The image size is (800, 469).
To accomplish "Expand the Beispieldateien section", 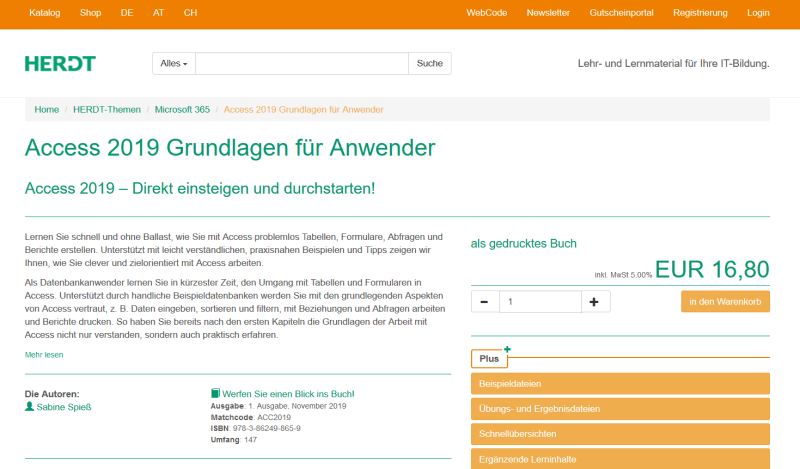I will [620, 383].
